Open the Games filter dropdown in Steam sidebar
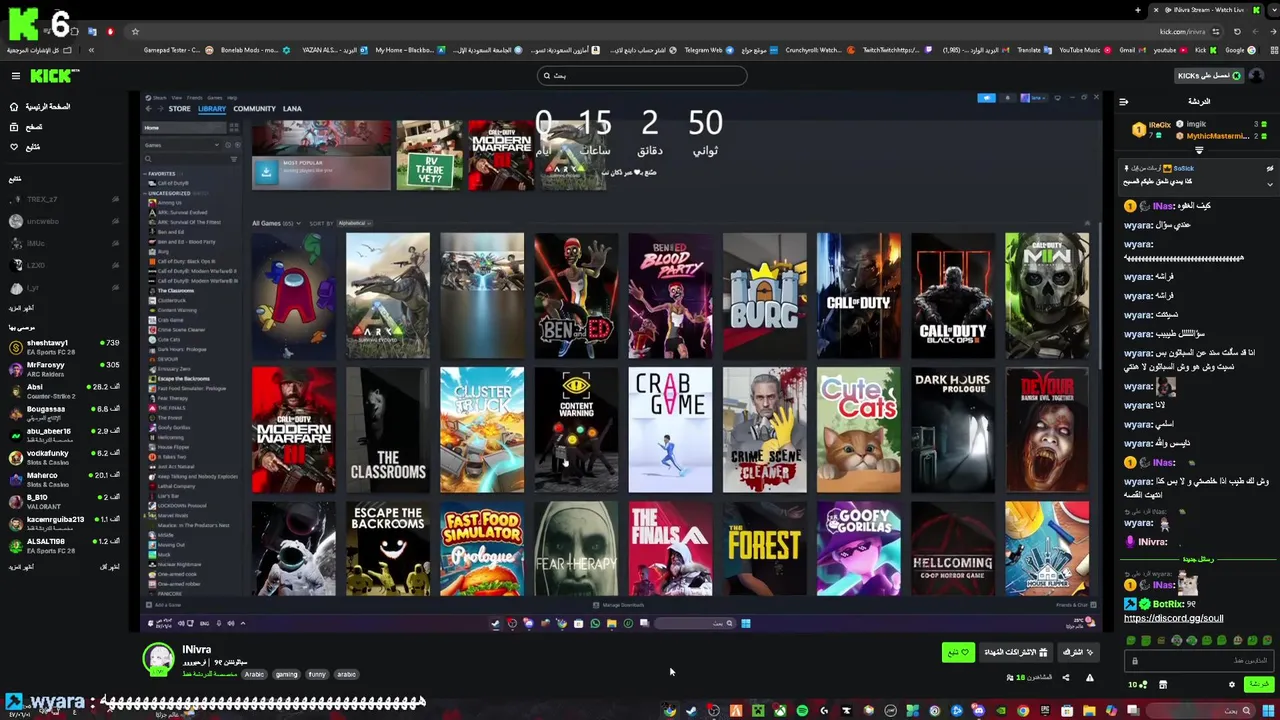 (182, 145)
